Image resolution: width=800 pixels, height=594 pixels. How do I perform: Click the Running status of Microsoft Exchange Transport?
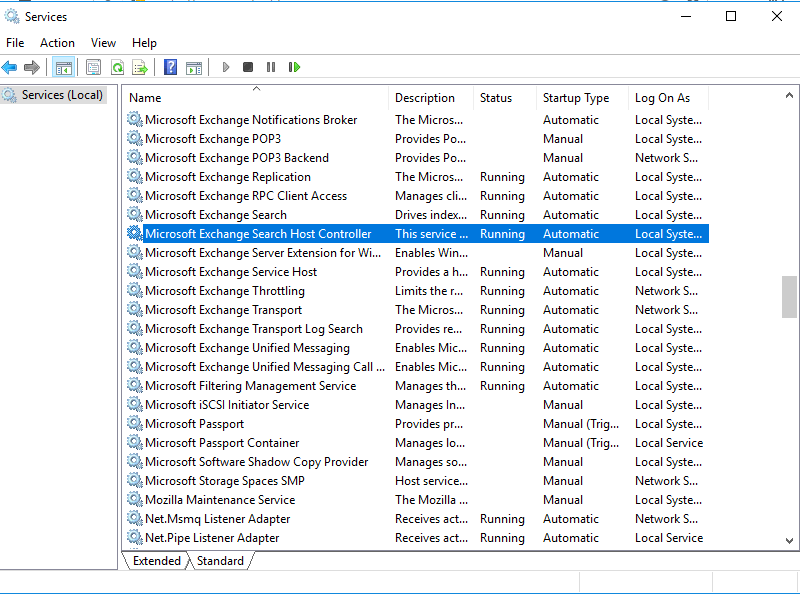pos(502,310)
